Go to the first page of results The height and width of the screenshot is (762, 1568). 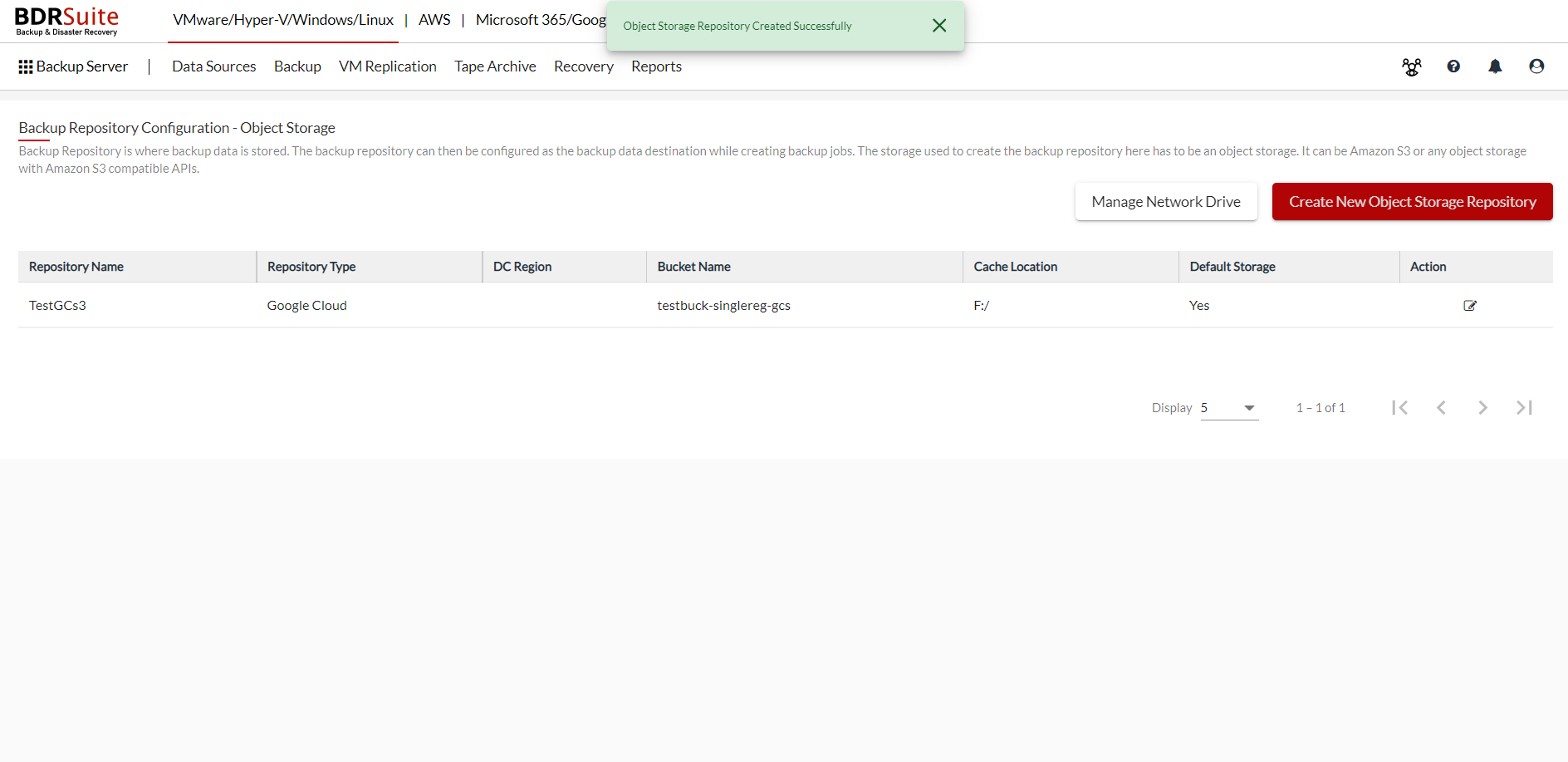tap(1400, 407)
